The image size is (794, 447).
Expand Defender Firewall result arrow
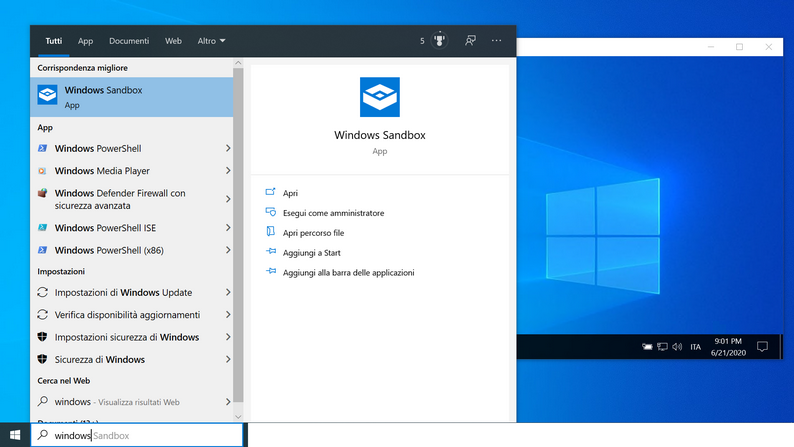228,199
